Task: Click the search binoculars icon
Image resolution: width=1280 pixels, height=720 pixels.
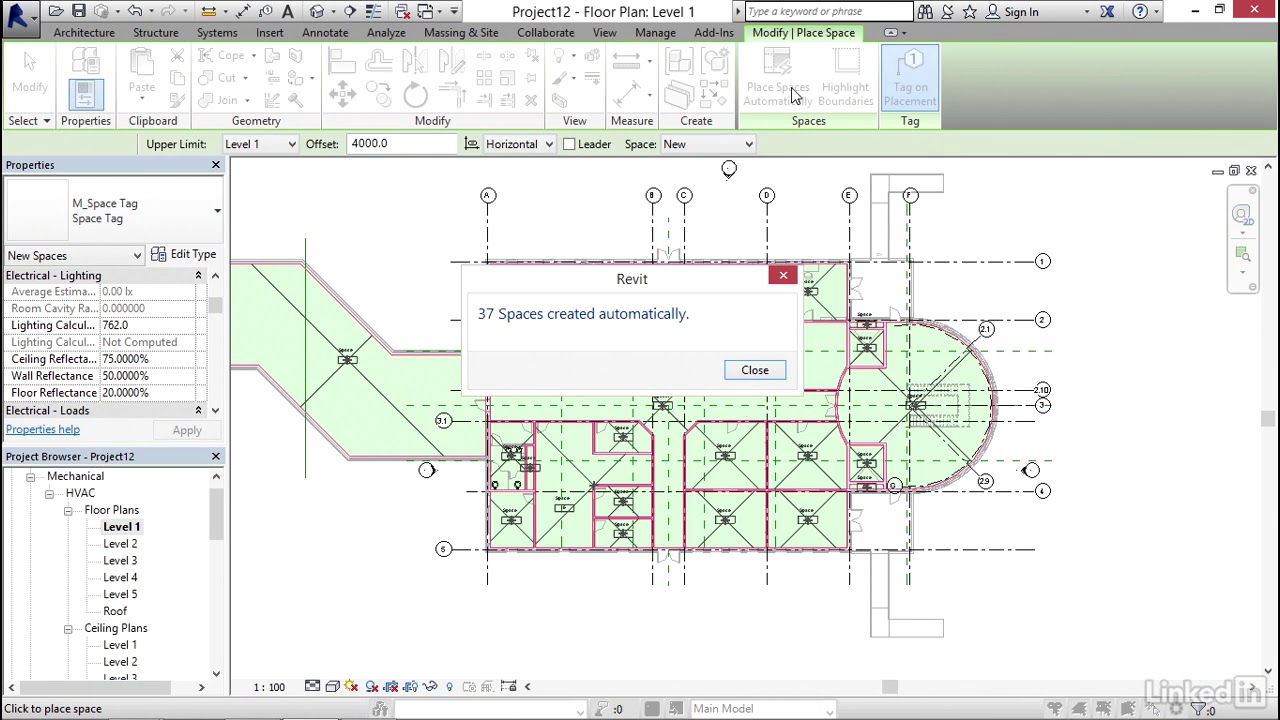Action: click(x=925, y=12)
